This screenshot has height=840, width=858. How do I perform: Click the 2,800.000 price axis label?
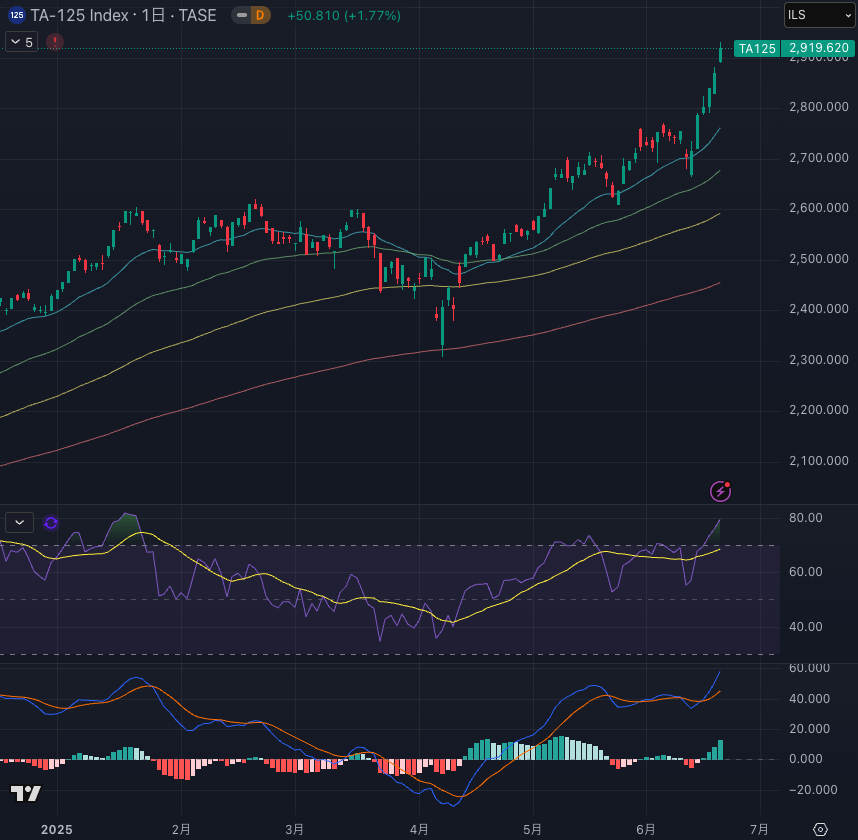click(x=819, y=107)
